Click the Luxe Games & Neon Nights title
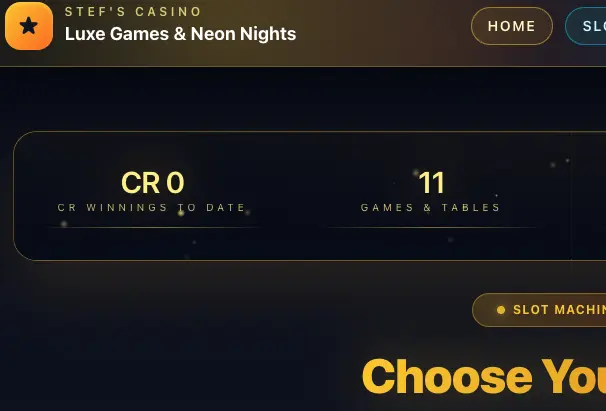The height and width of the screenshot is (411, 606). 180,34
